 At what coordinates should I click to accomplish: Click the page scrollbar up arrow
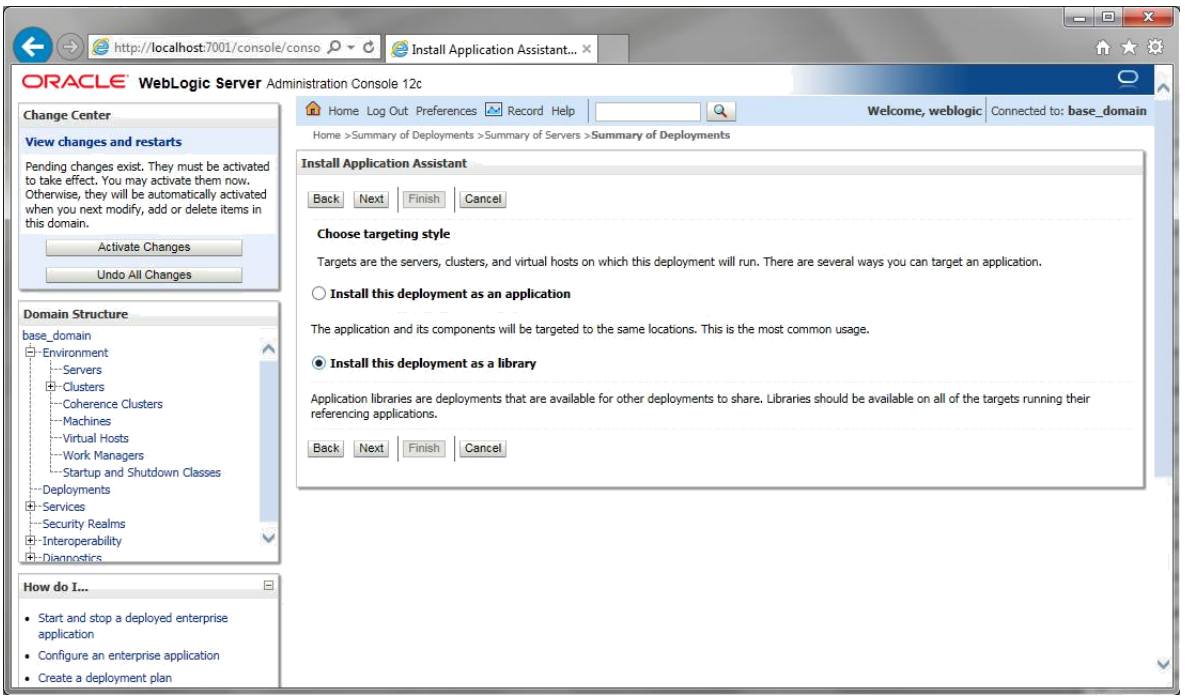(1163, 88)
